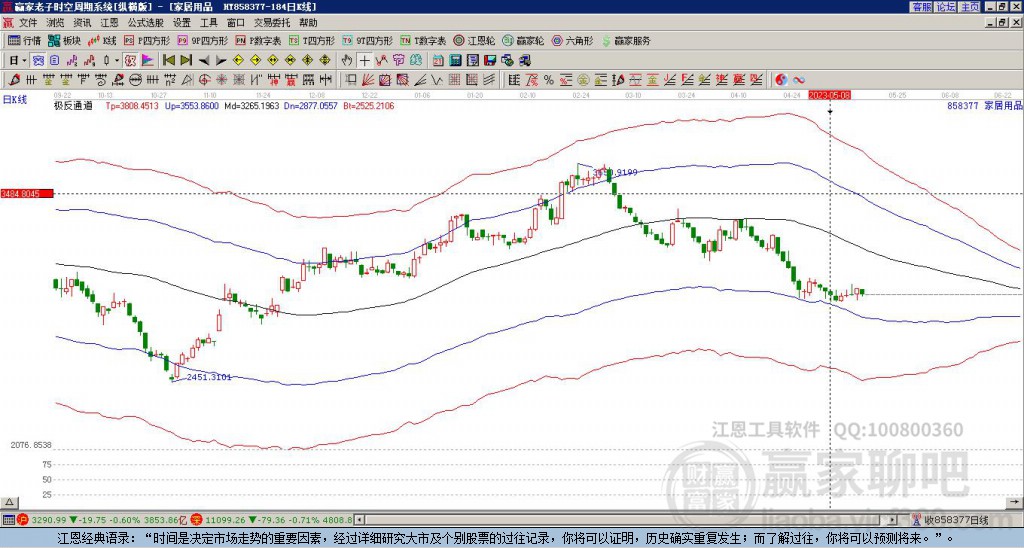The image size is (1024, 548).
Task: Select the red crosshair target tool
Action: pyautogui.click(x=204, y=80)
